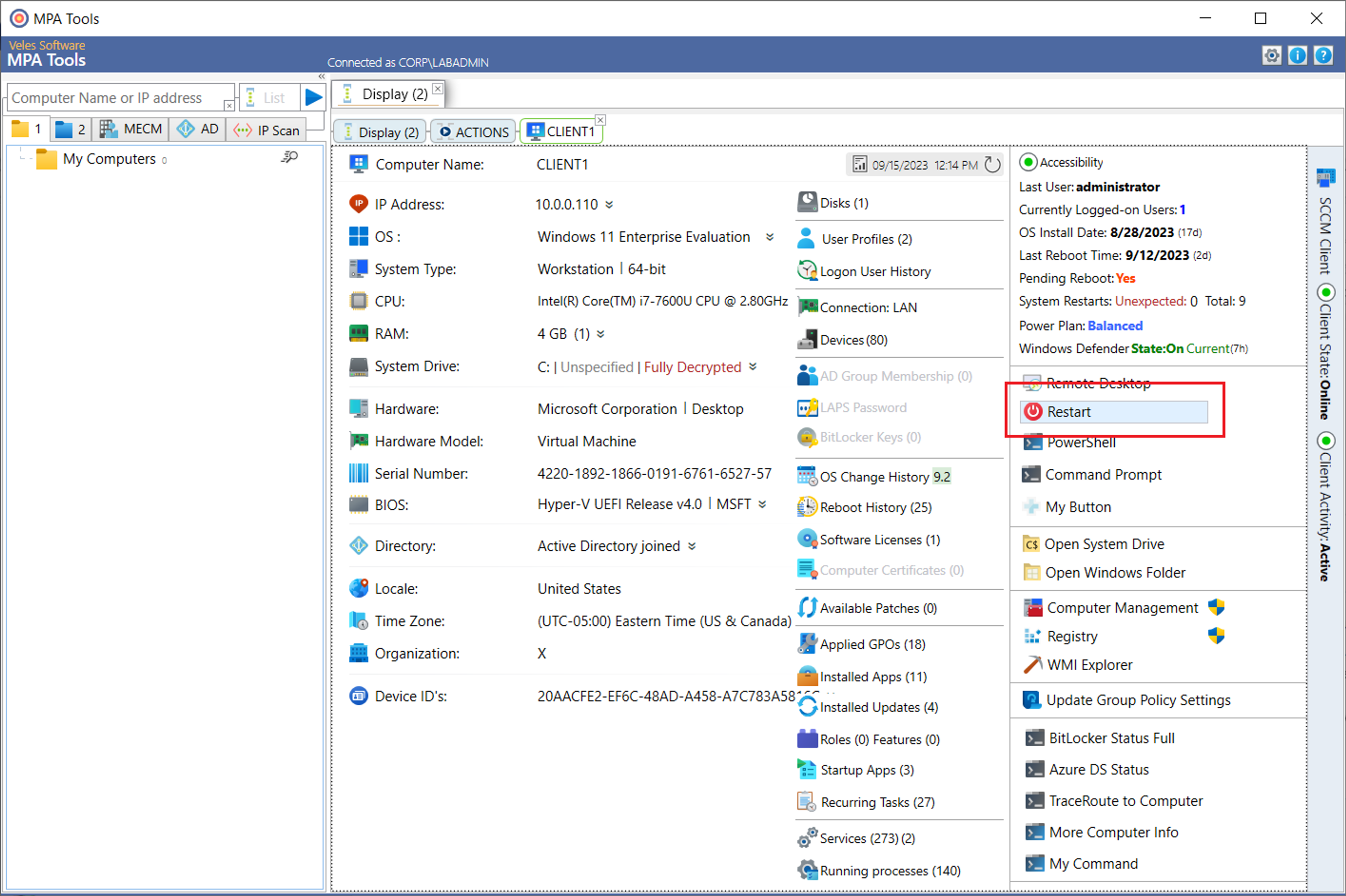Open Applied GPOs (18)
This screenshot has width=1346, height=896.
coord(862,644)
